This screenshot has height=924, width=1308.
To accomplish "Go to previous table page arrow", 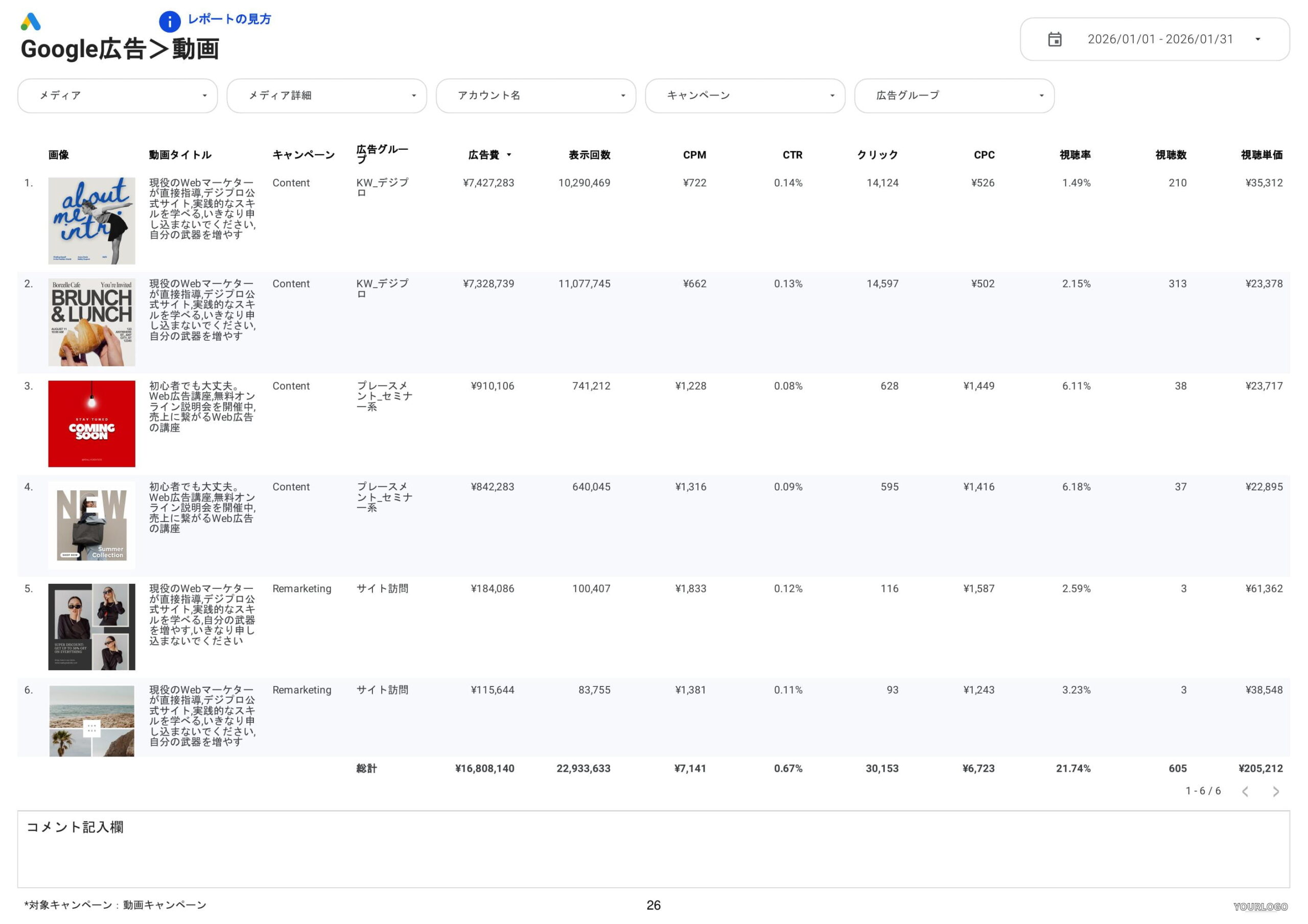I will 1245,791.
